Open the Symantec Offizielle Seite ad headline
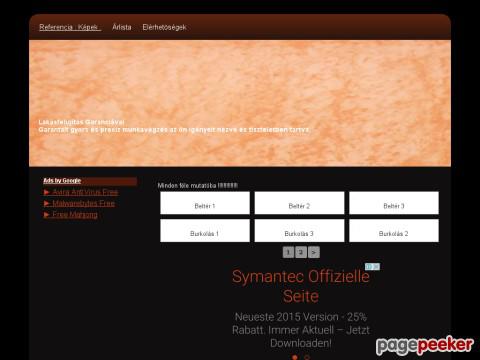 tap(301, 286)
